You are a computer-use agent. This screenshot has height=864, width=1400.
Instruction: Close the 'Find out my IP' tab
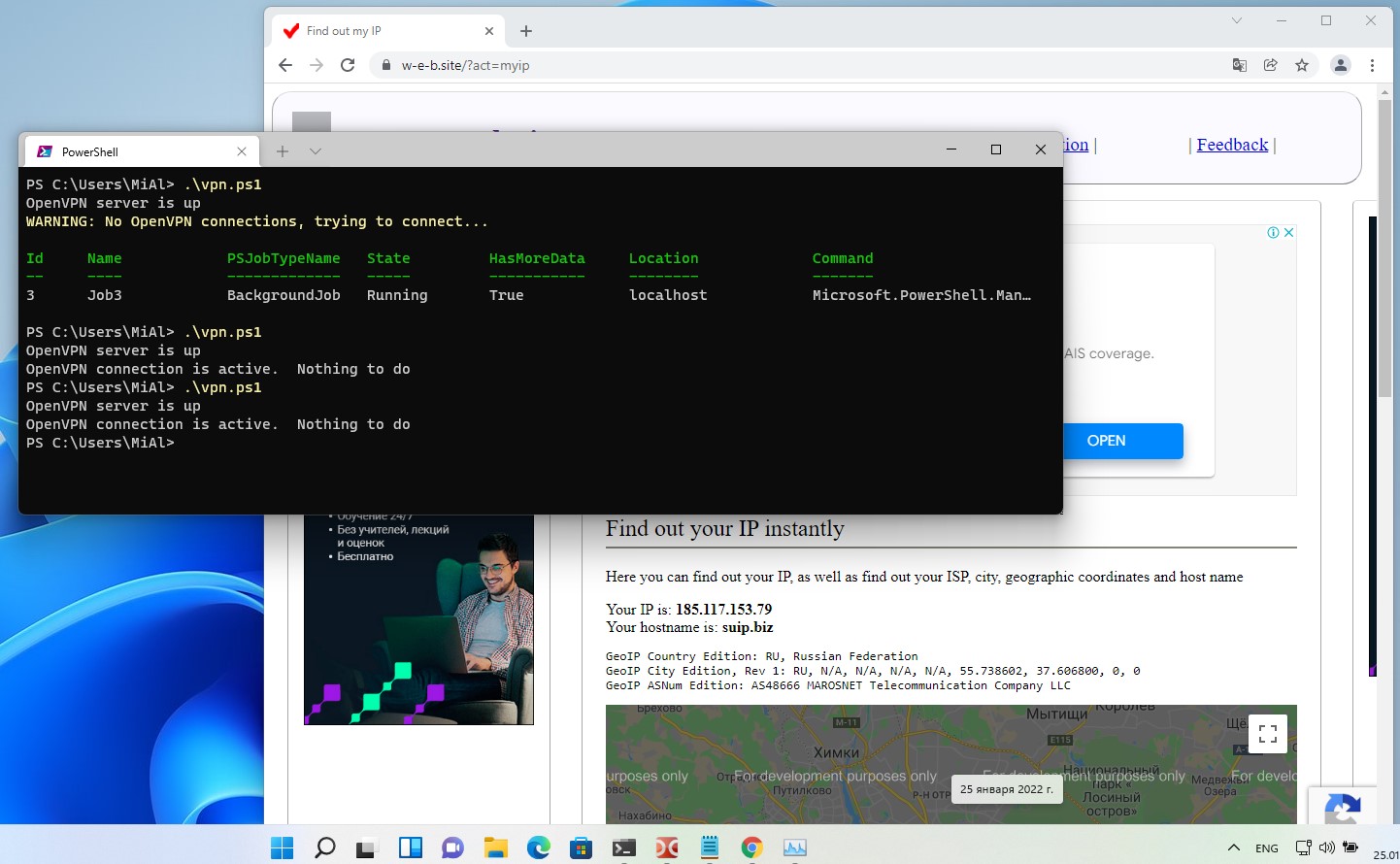point(489,31)
